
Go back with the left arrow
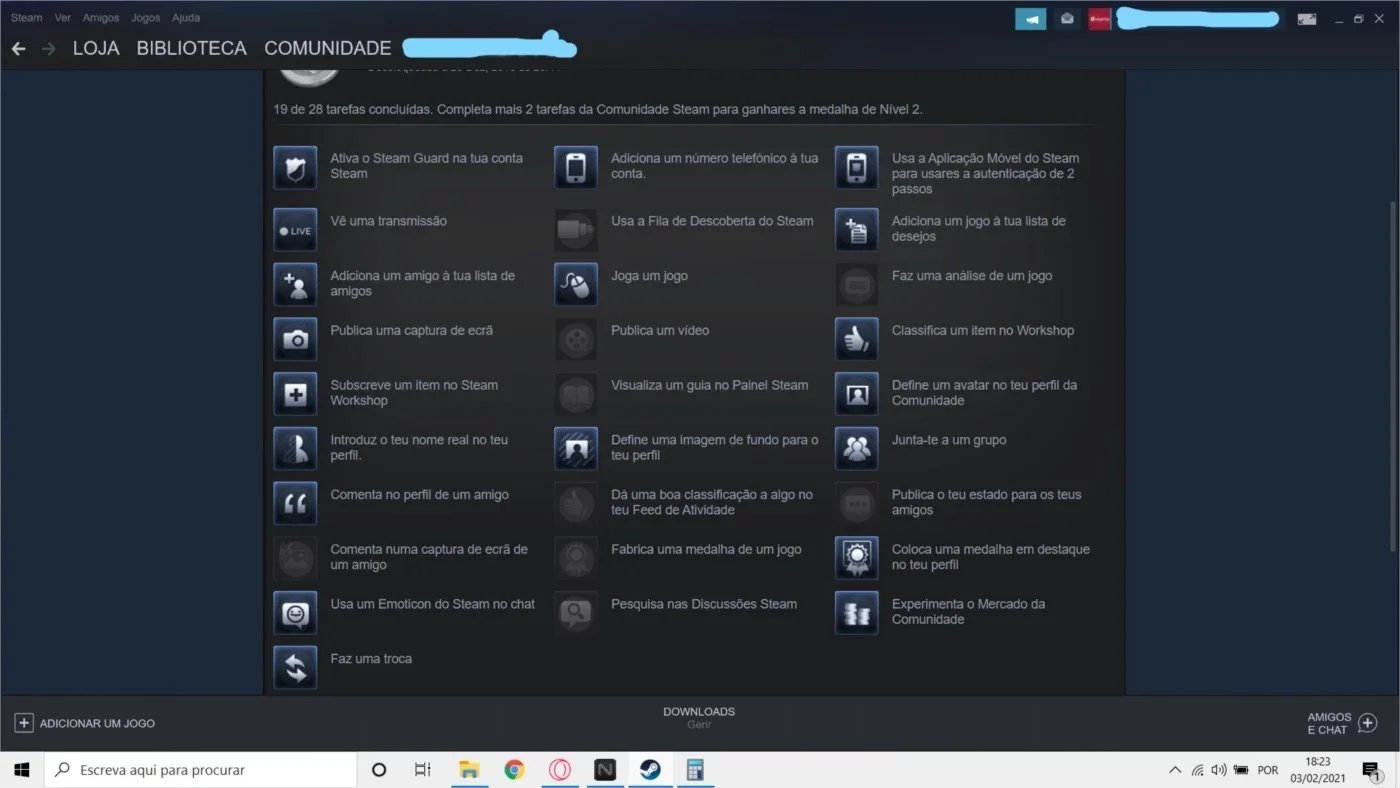[18, 48]
